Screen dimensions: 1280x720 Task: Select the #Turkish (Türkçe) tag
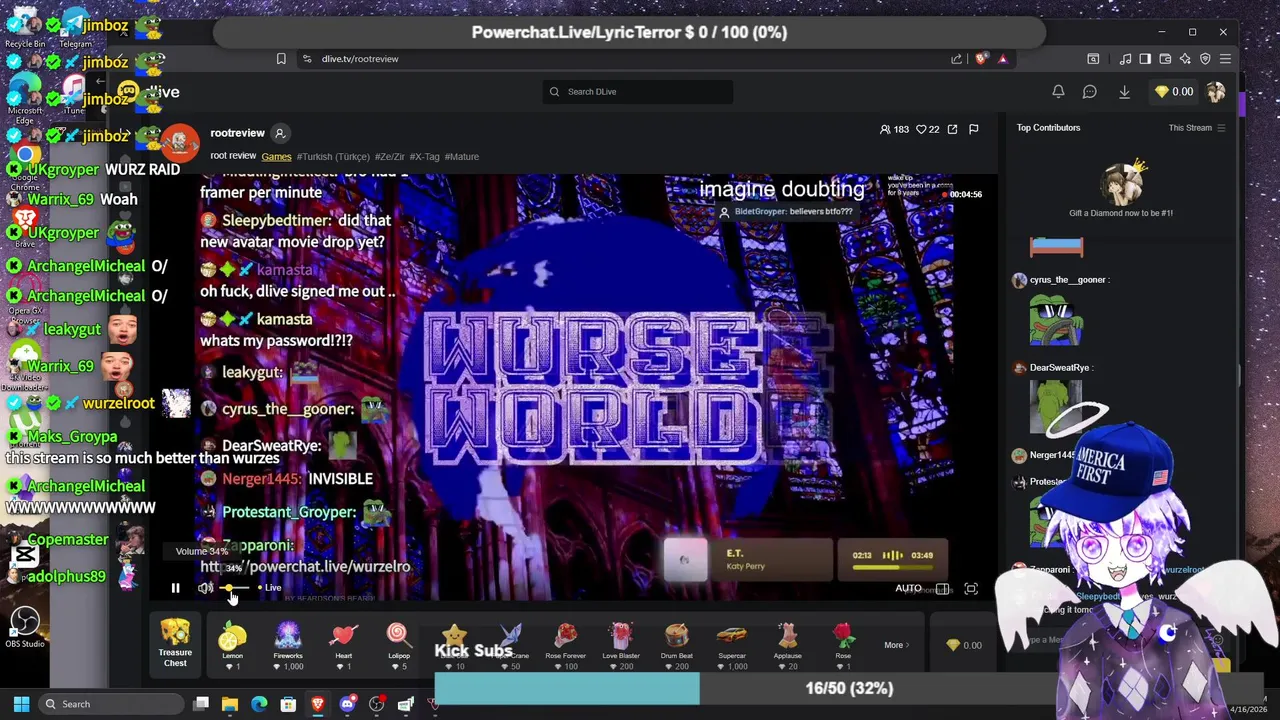[x=333, y=156]
